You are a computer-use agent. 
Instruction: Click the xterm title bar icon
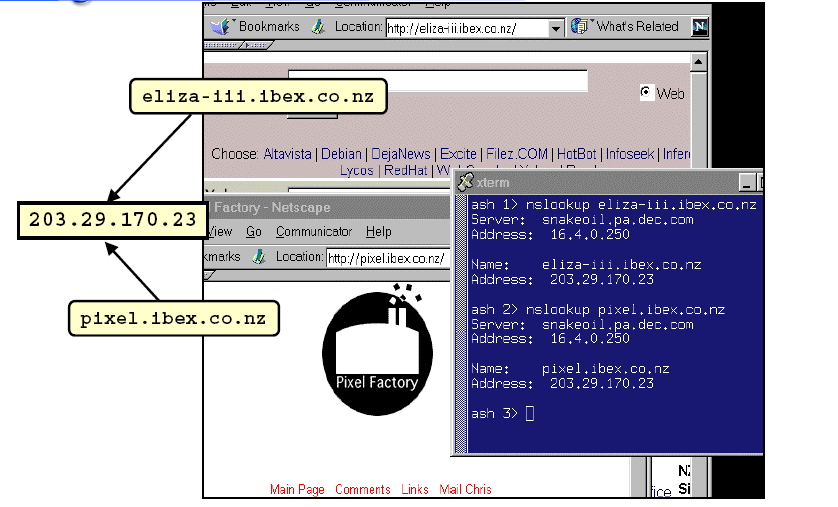pyautogui.click(x=466, y=182)
